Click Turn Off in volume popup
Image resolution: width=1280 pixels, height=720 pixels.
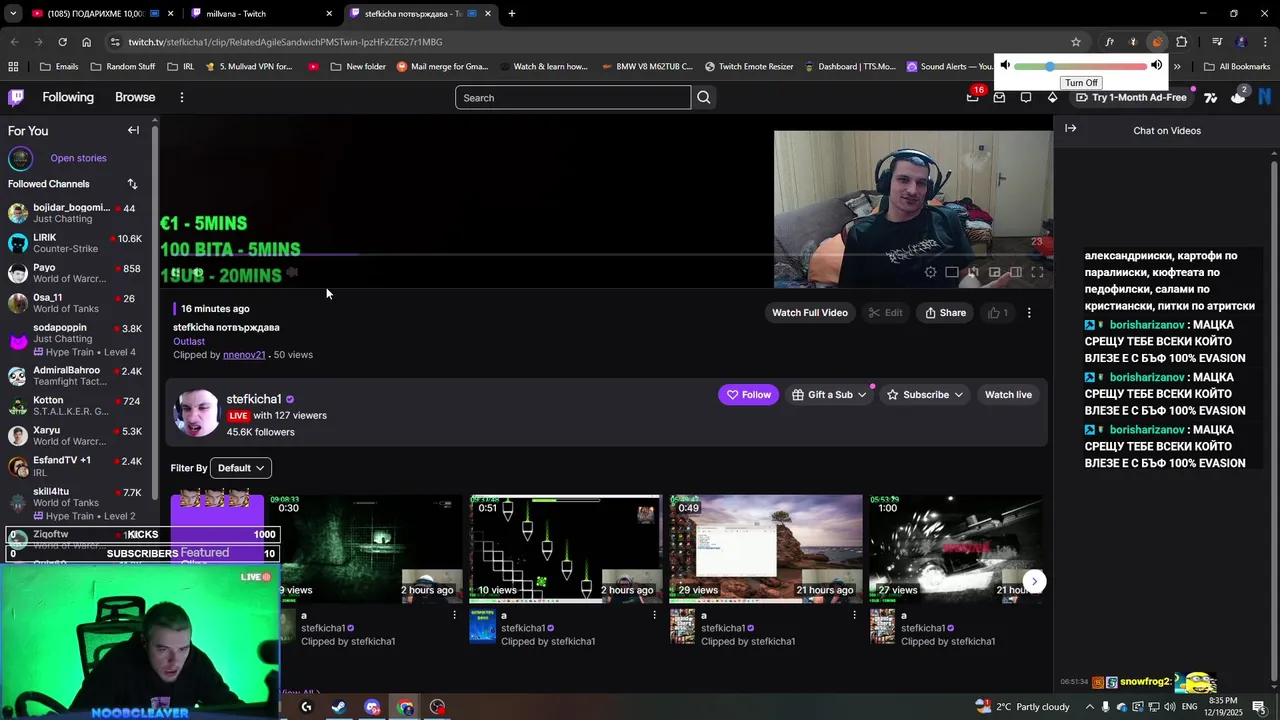pyautogui.click(x=1081, y=83)
